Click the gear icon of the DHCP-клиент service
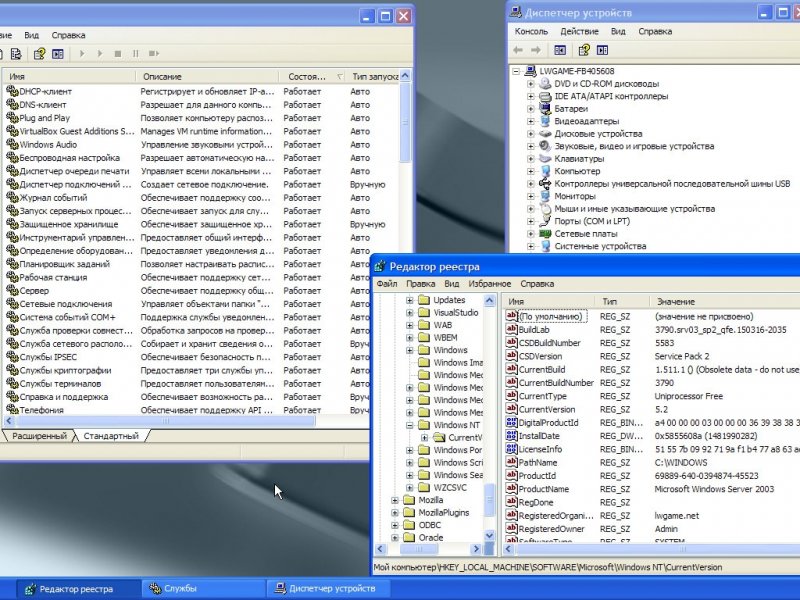800x600 pixels. (x=12, y=91)
